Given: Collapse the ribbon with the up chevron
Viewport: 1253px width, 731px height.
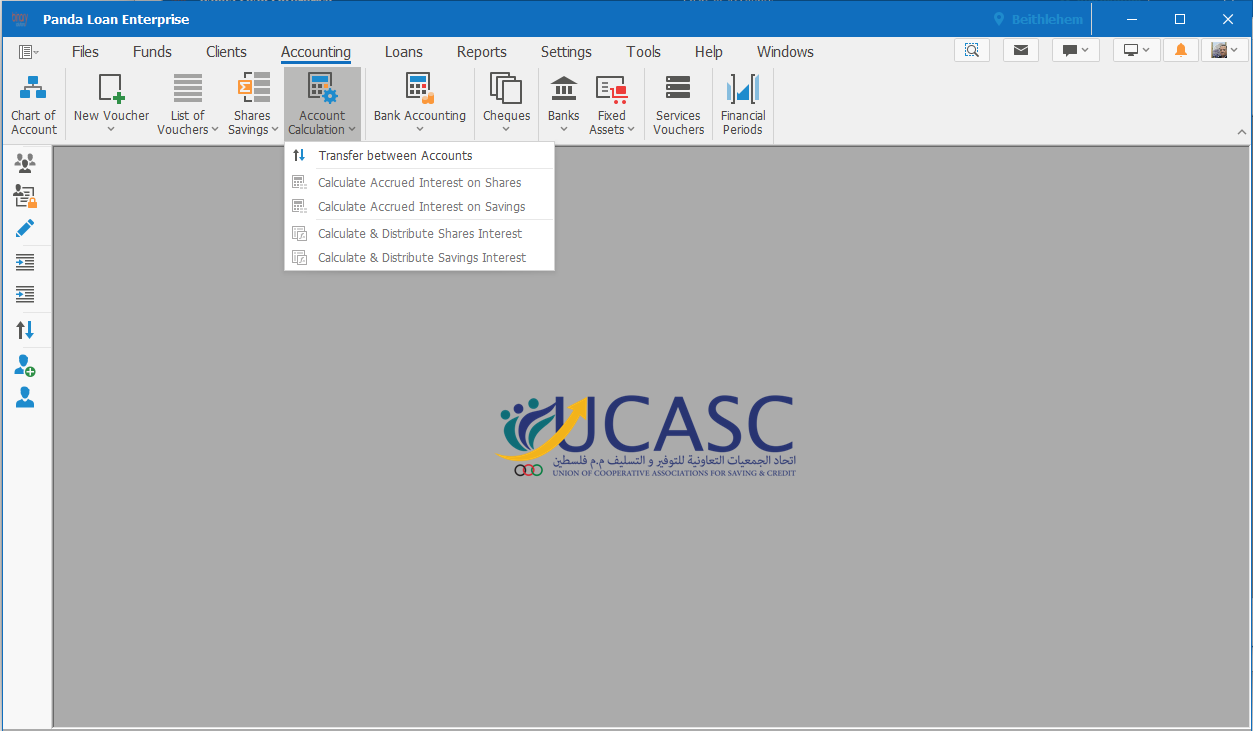Looking at the screenshot, I should (1242, 132).
